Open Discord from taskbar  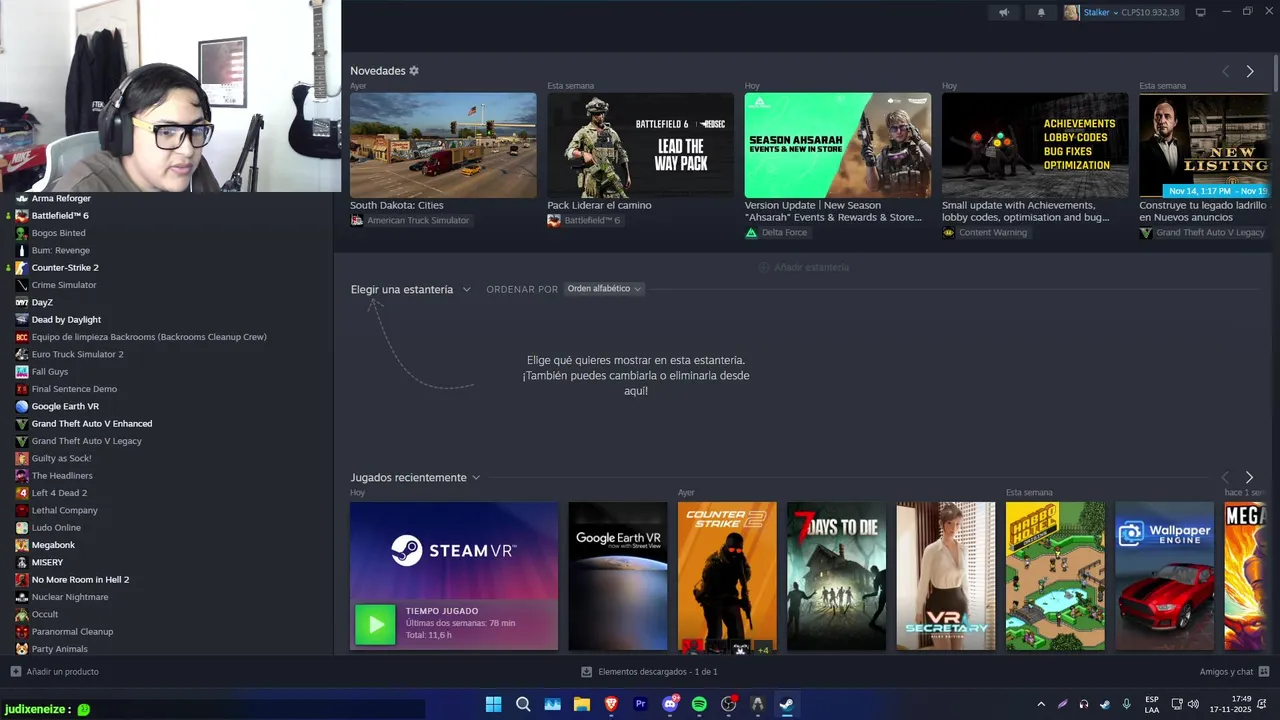pos(670,704)
